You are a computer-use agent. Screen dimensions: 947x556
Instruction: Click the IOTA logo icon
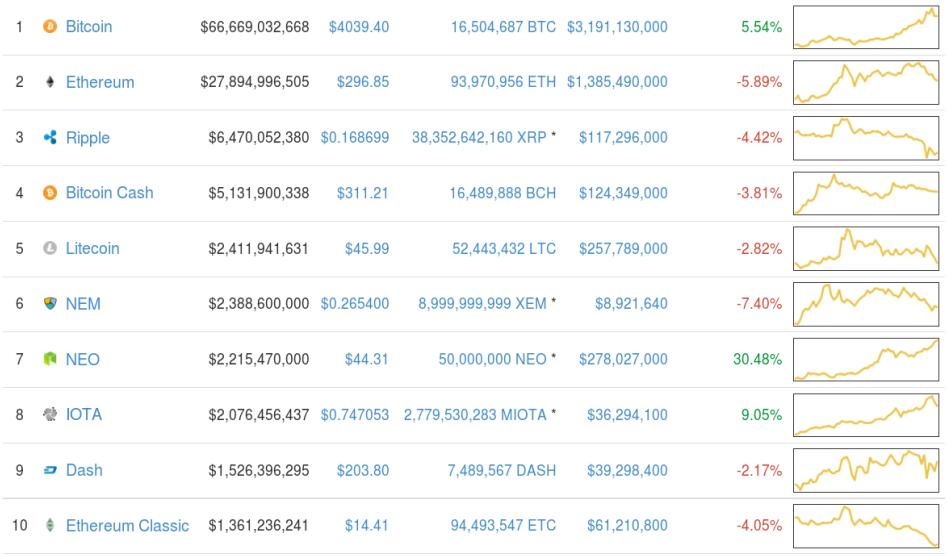50,415
